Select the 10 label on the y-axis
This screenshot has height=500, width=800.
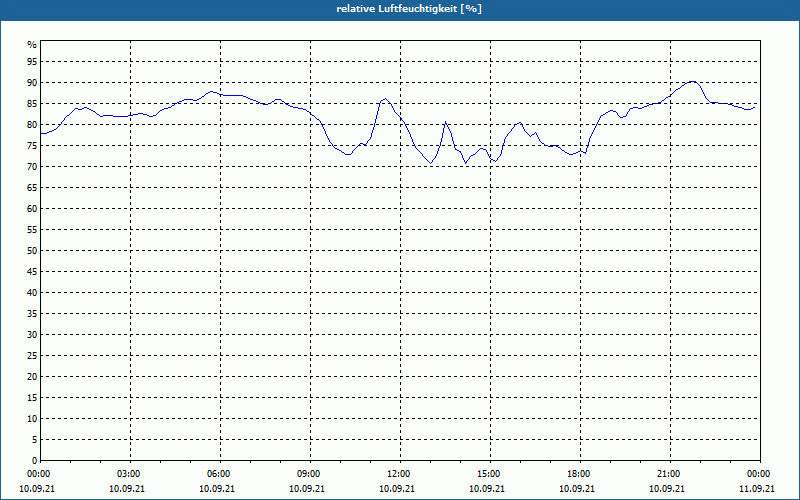(32, 419)
